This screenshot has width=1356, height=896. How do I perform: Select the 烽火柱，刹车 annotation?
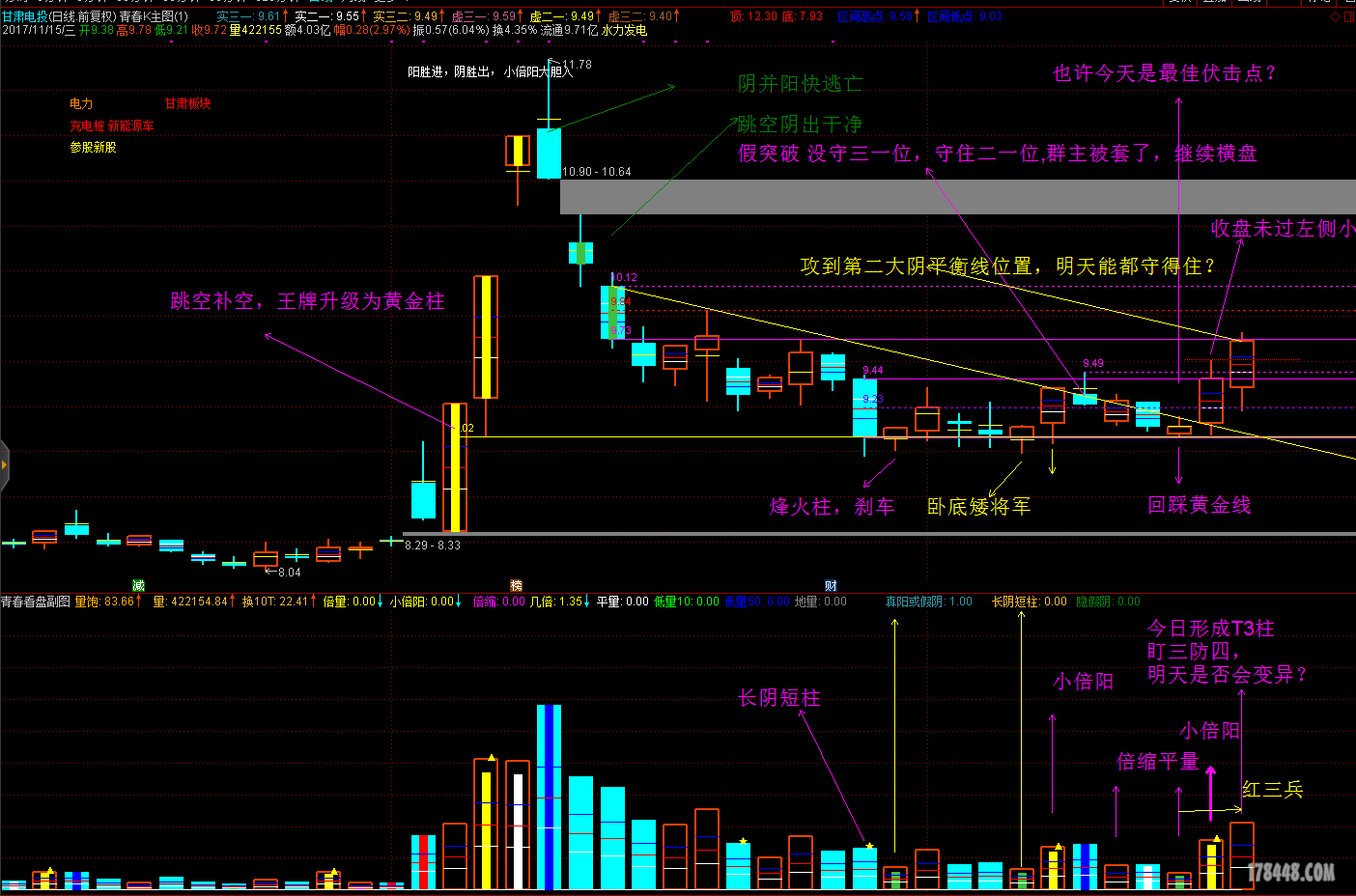[x=832, y=507]
